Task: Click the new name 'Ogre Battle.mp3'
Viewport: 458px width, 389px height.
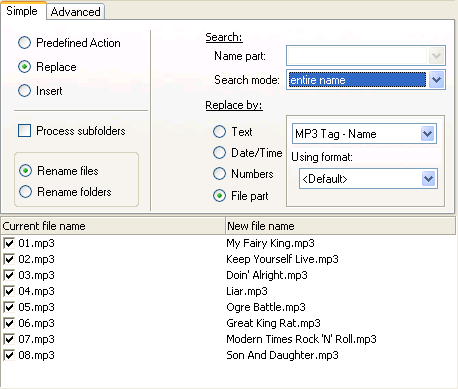Action: point(266,307)
